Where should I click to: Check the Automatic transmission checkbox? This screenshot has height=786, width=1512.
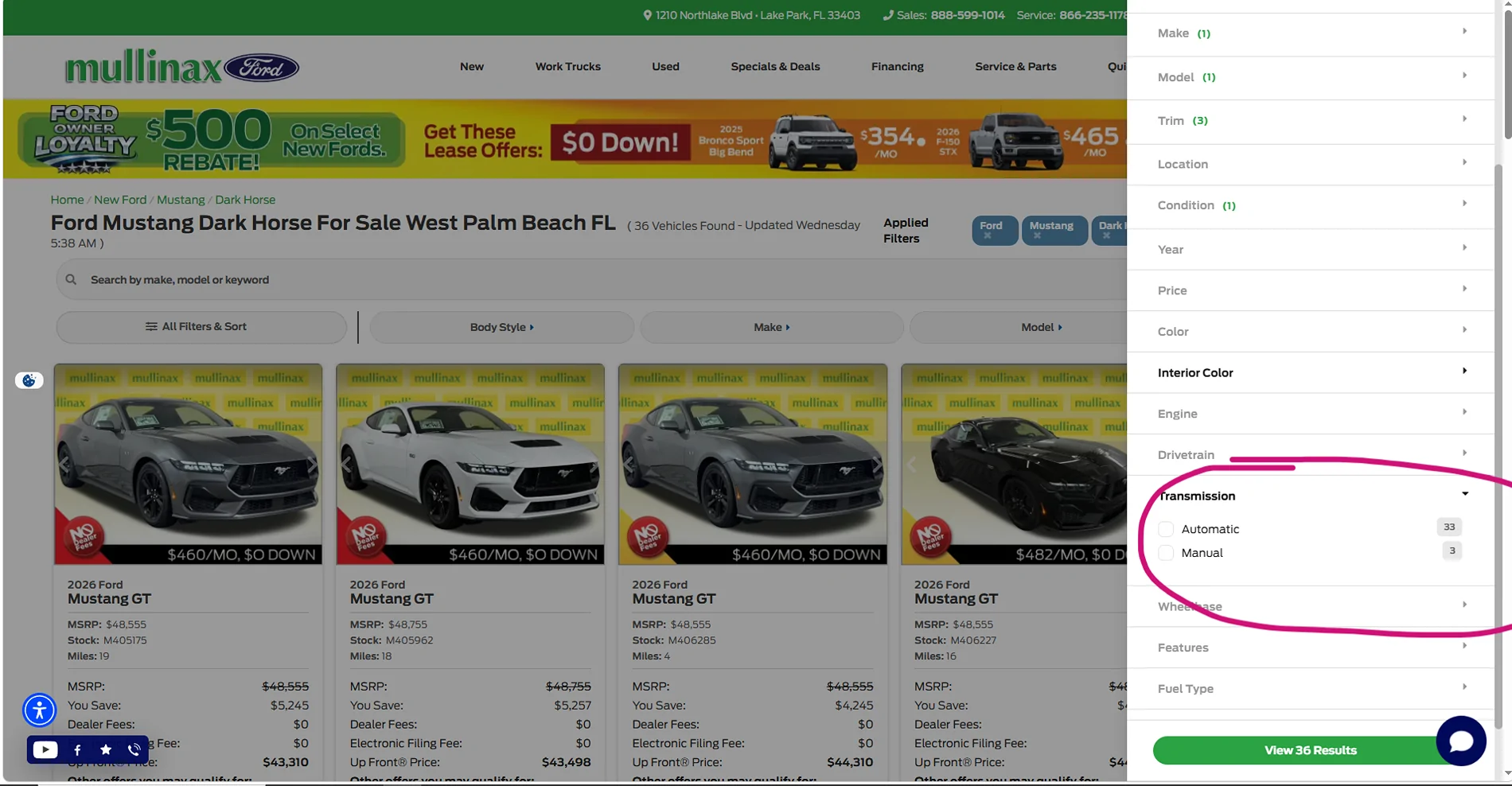pyautogui.click(x=1166, y=529)
